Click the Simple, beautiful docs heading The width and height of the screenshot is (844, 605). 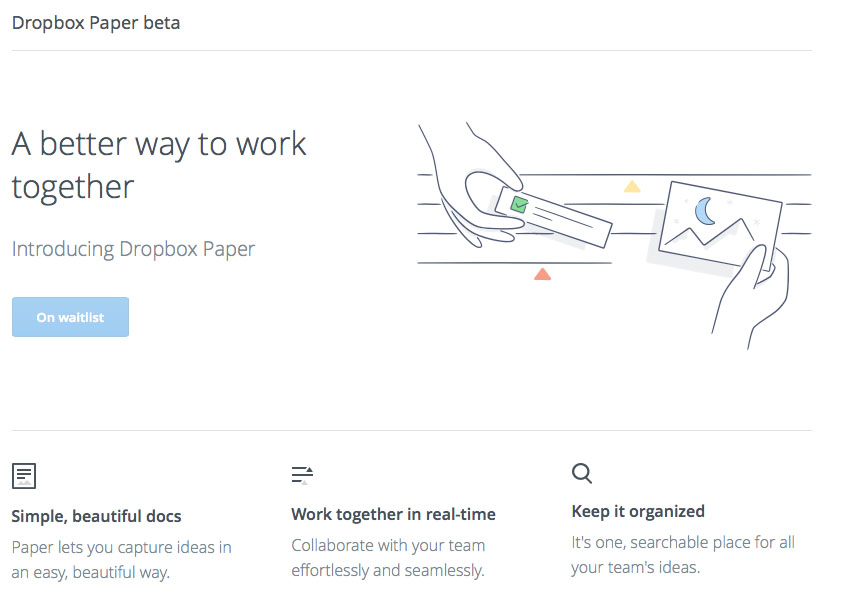coord(96,516)
